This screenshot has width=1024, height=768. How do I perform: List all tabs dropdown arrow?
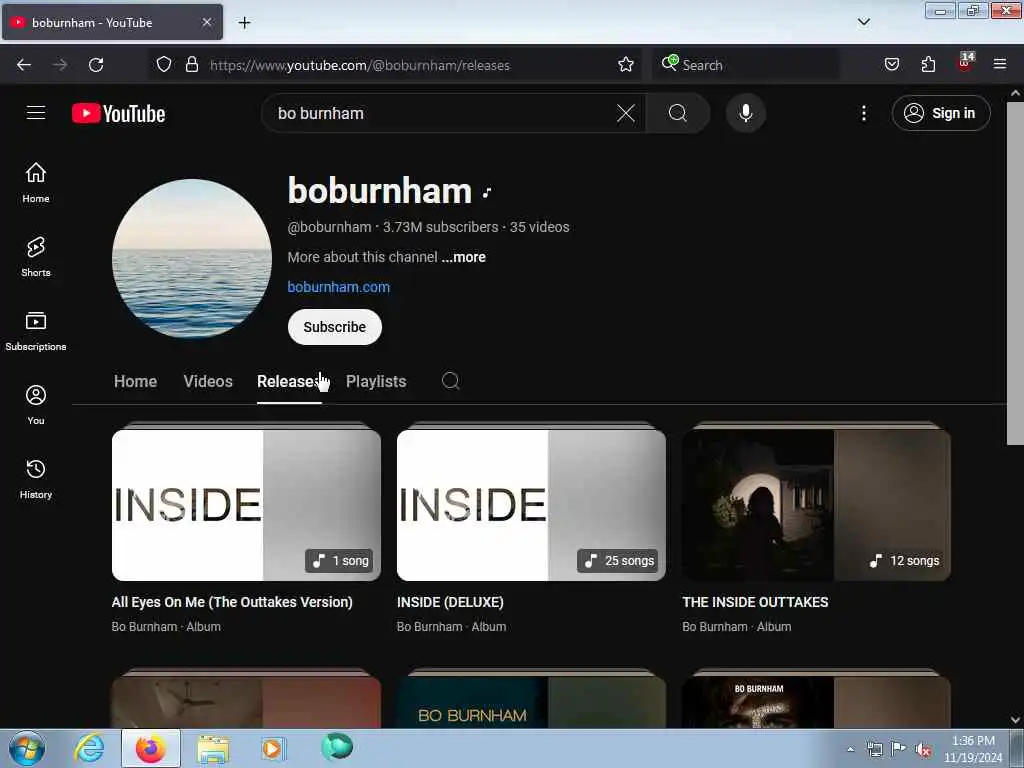[863, 22]
